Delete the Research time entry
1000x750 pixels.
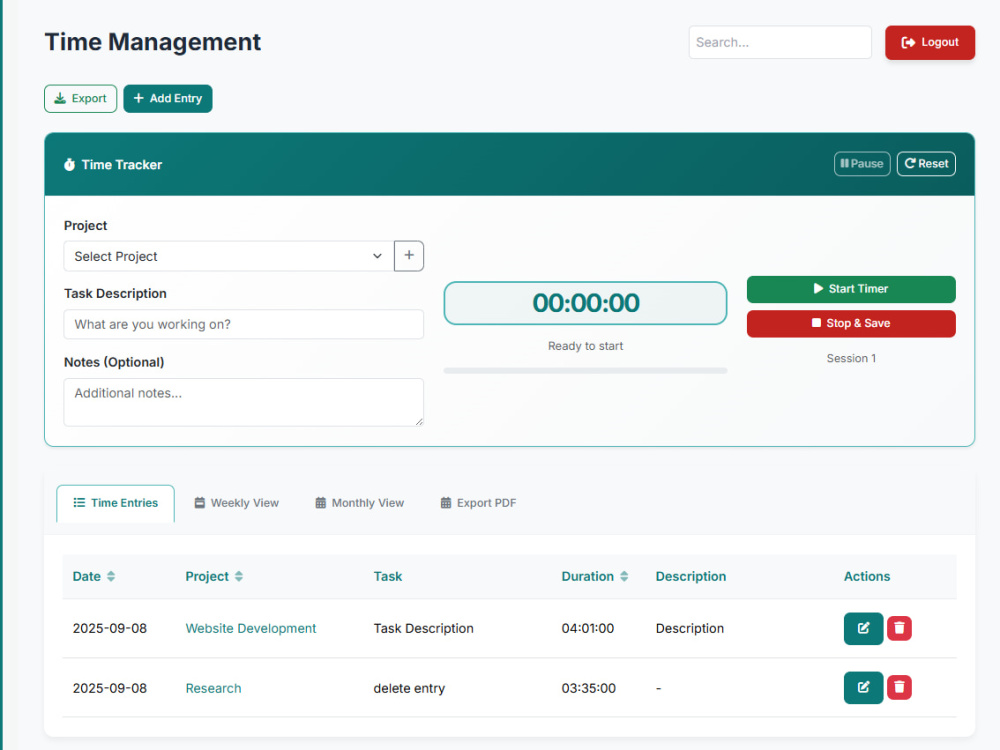[x=899, y=688]
